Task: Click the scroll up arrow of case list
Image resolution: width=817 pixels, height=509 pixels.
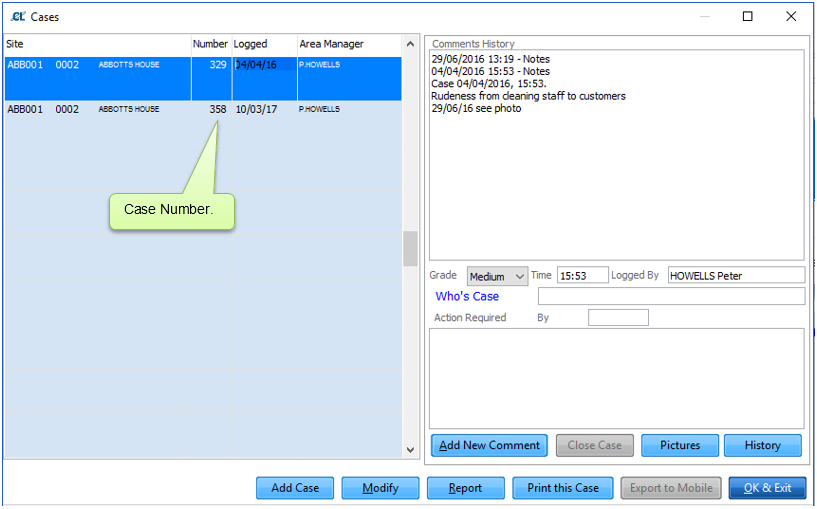Action: pos(410,44)
